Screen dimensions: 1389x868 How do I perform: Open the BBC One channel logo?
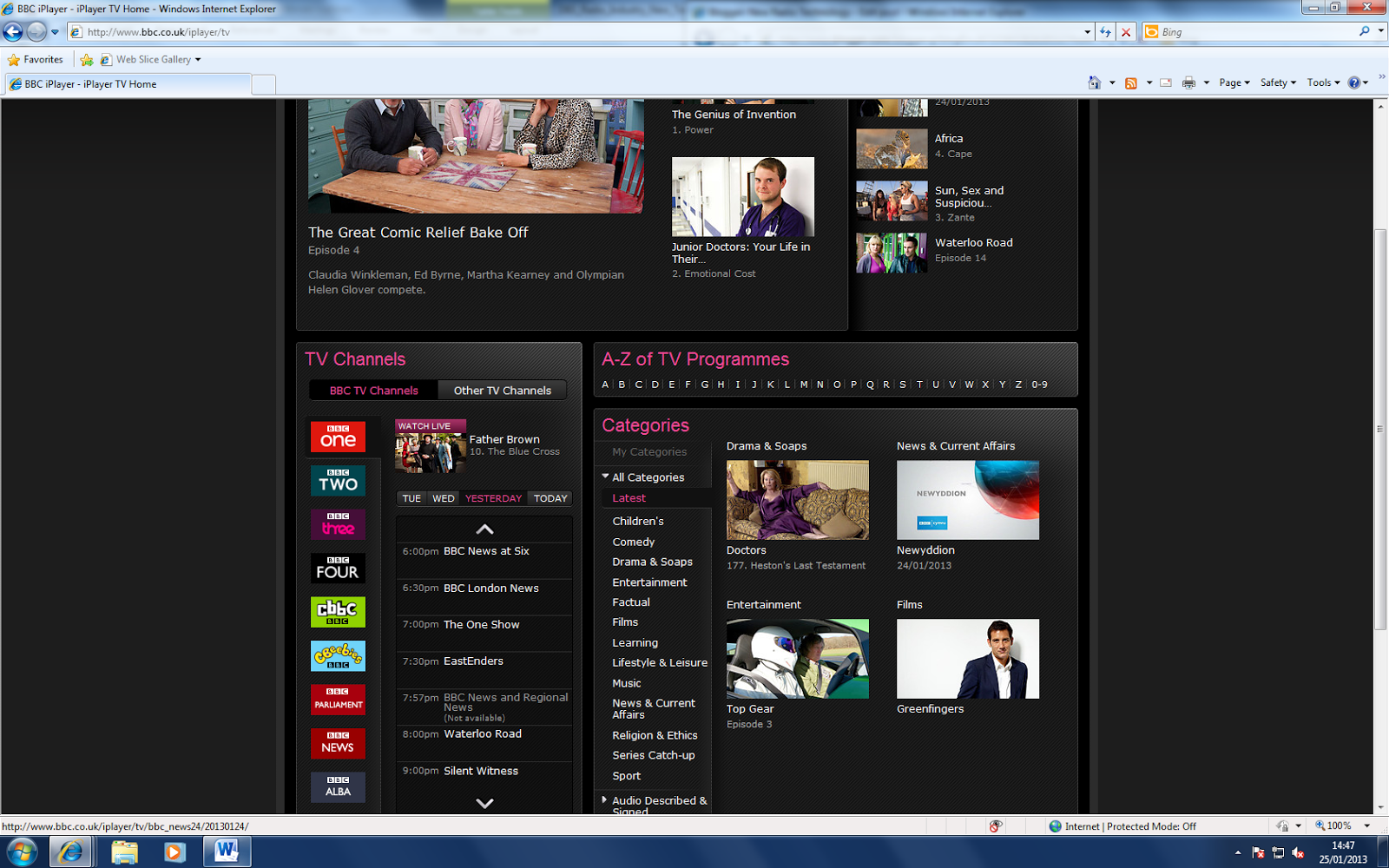tap(338, 437)
